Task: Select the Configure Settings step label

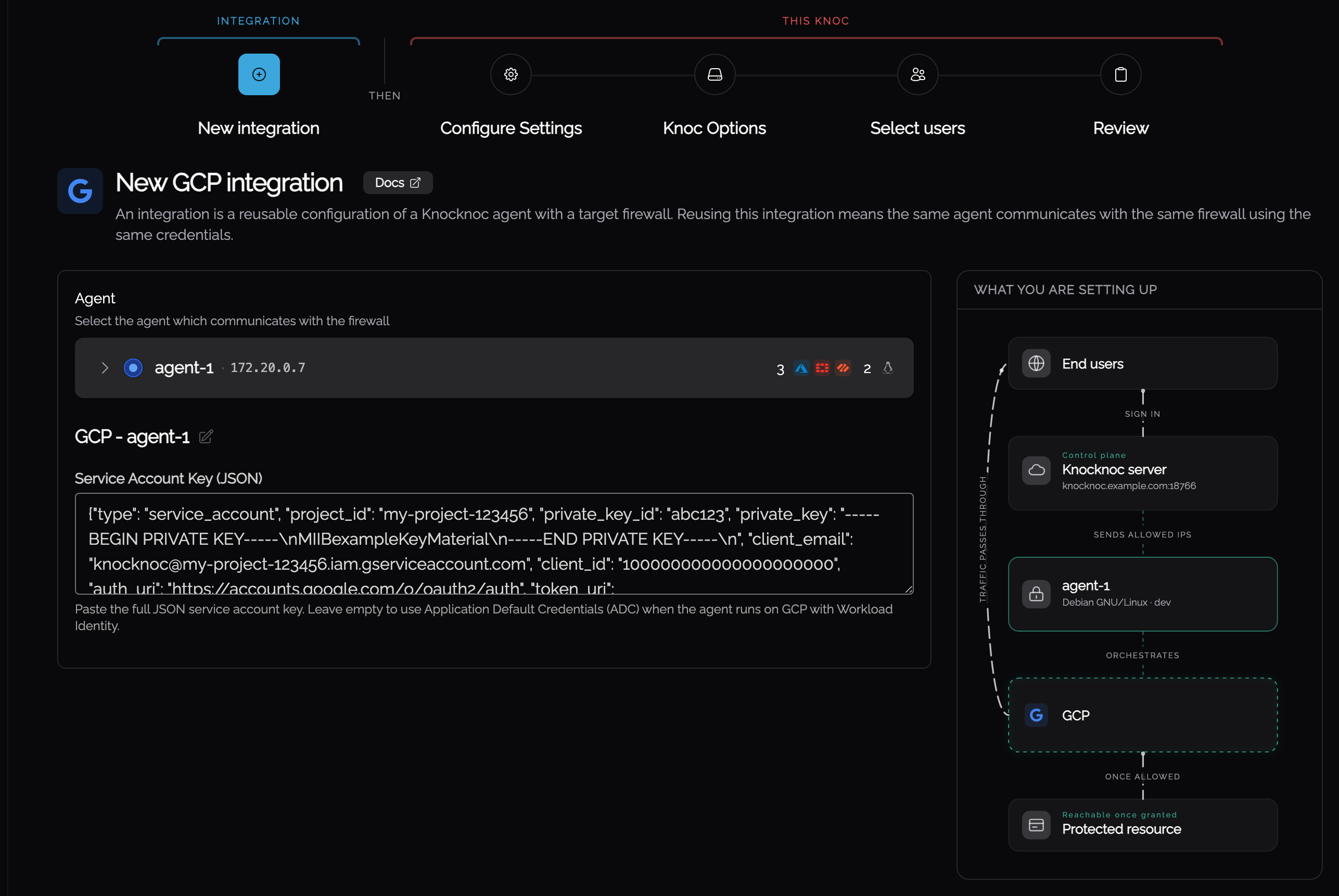Action: (x=511, y=129)
